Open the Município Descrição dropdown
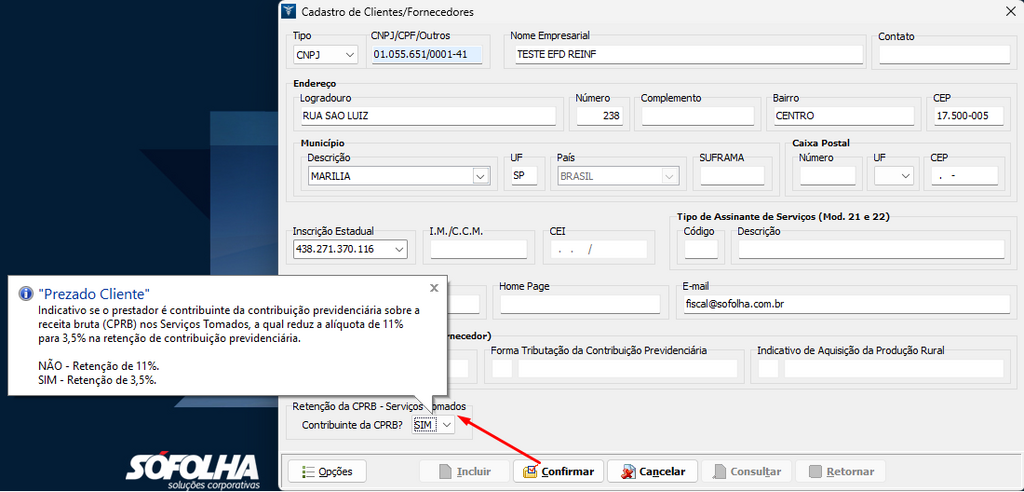Image resolution: width=1024 pixels, height=492 pixels. (480, 176)
